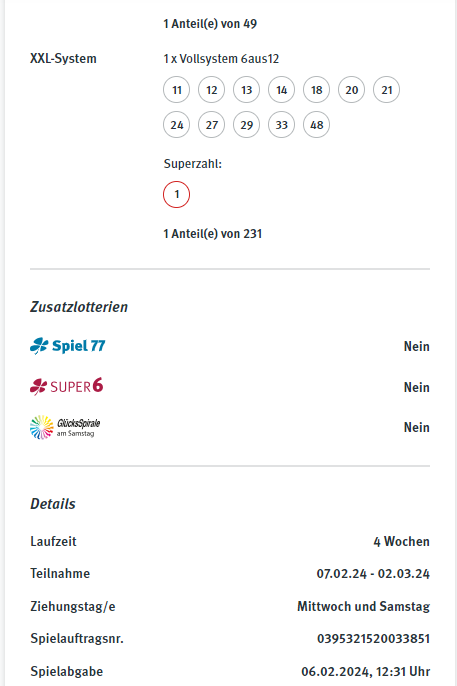
Task: Click the Teilnahme date range 07.02.24 - 02.03.24
Action: point(373,574)
